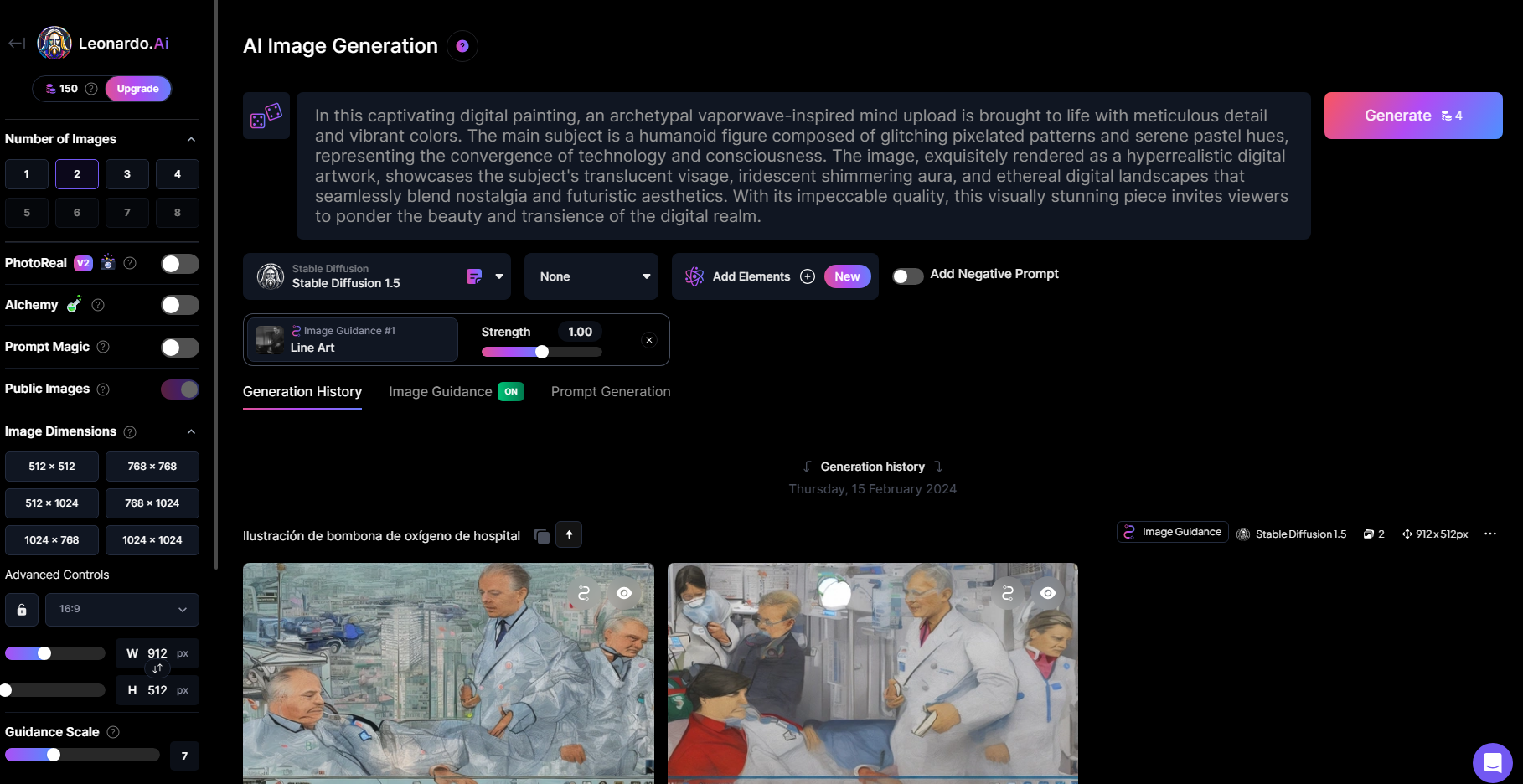Set number of images to 1

pos(27,174)
